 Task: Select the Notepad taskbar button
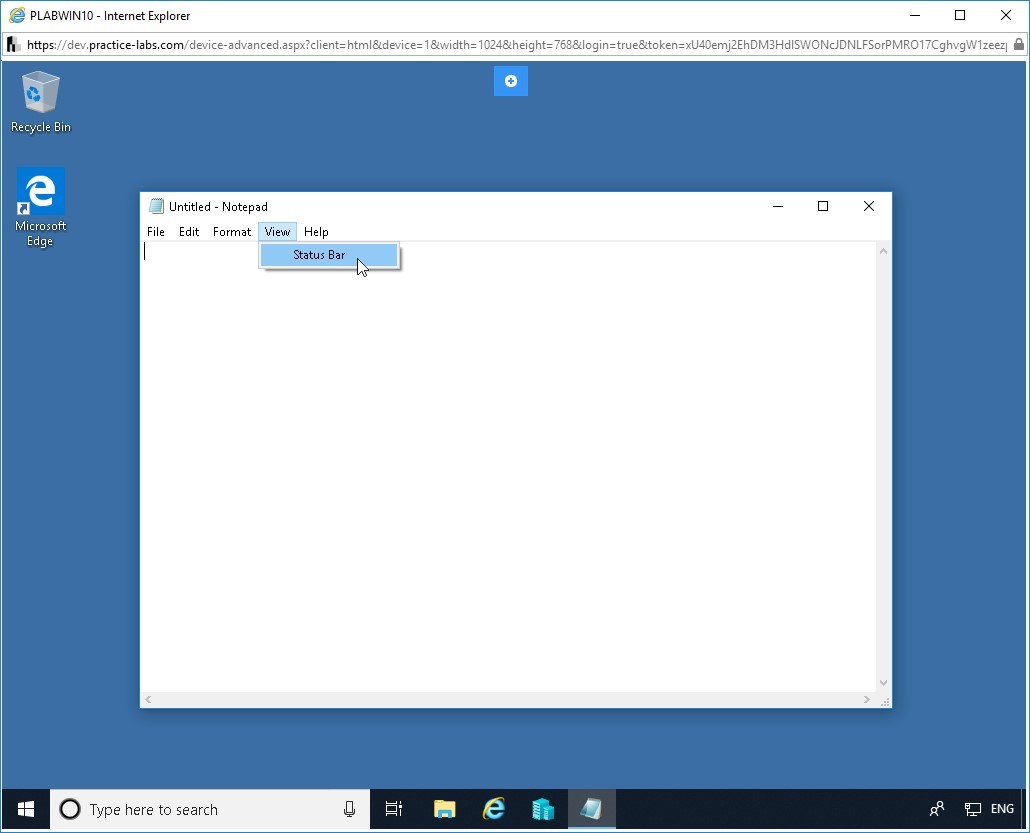click(591, 809)
